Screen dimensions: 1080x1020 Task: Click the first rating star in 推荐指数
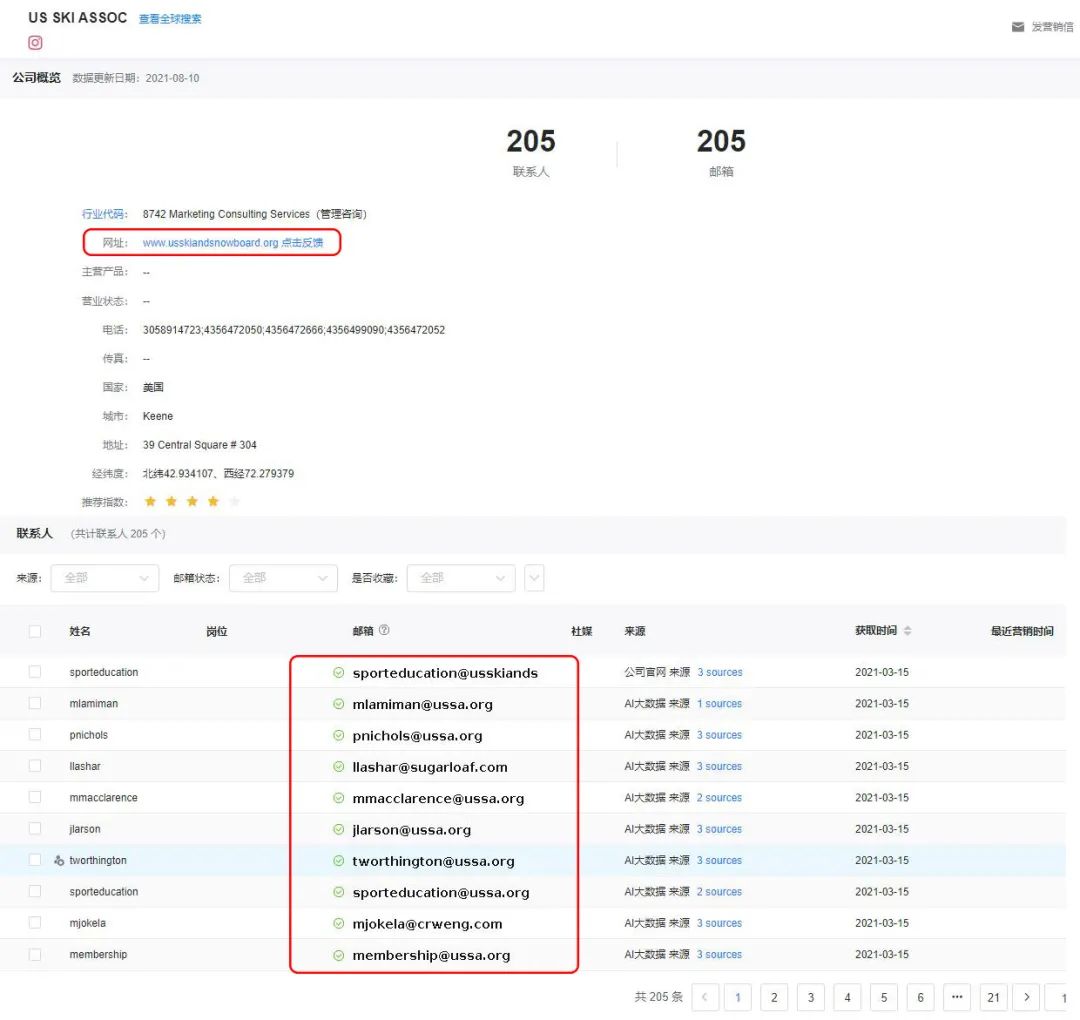[x=150, y=501]
